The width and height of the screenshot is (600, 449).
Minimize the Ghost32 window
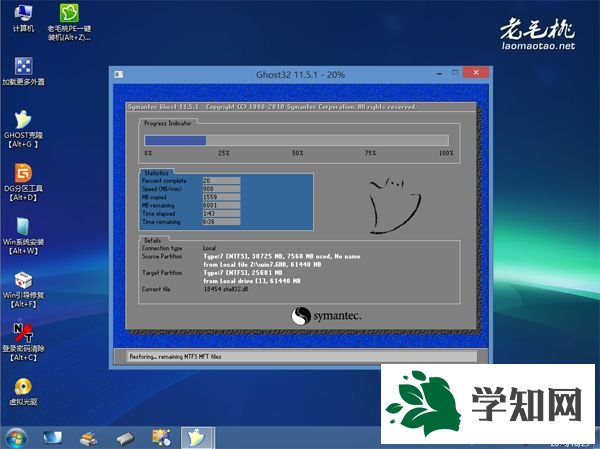[439, 73]
